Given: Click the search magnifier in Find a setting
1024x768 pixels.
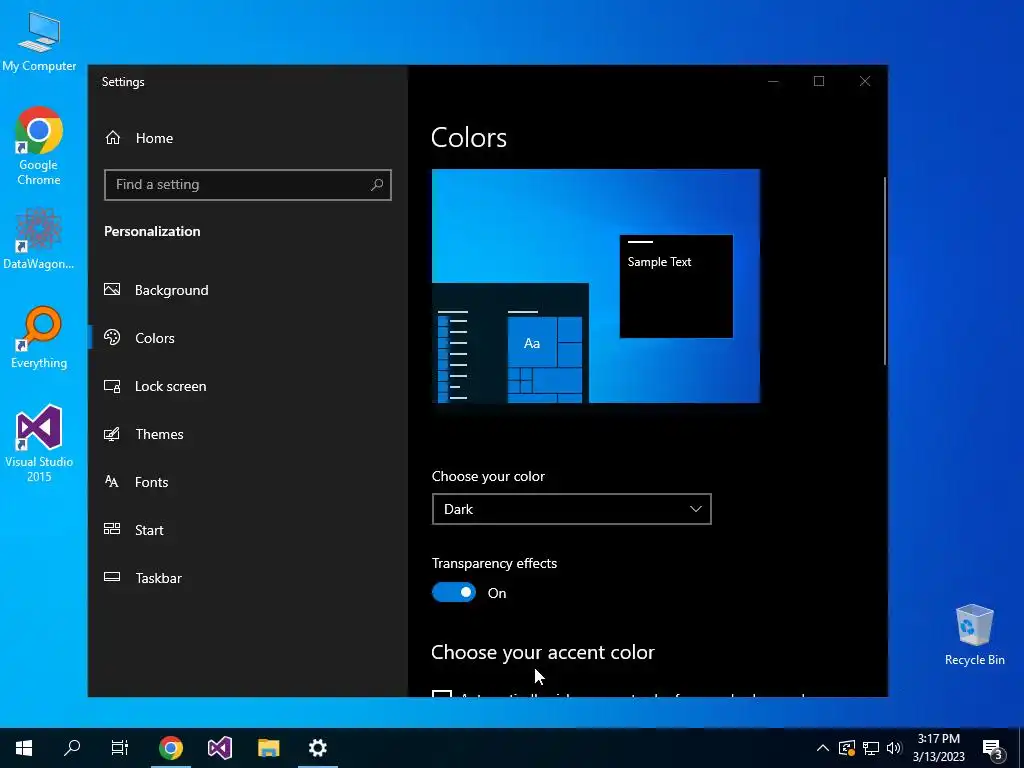Looking at the screenshot, I should click(x=377, y=185).
